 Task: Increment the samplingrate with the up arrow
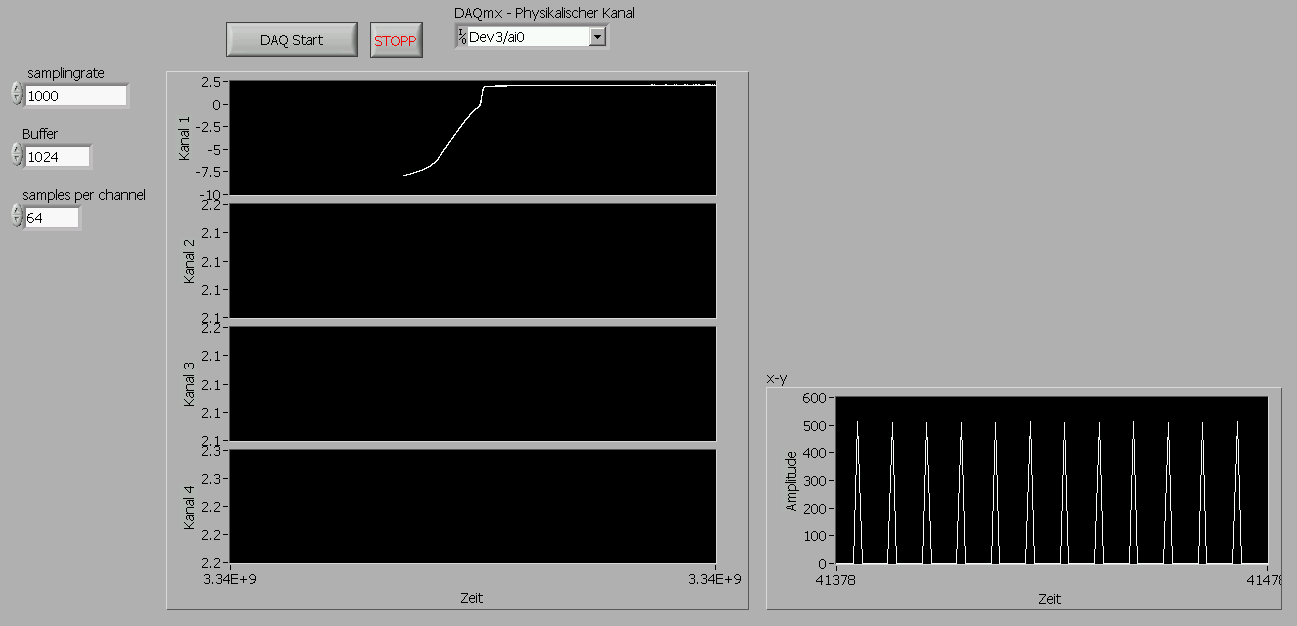pyautogui.click(x=16, y=90)
